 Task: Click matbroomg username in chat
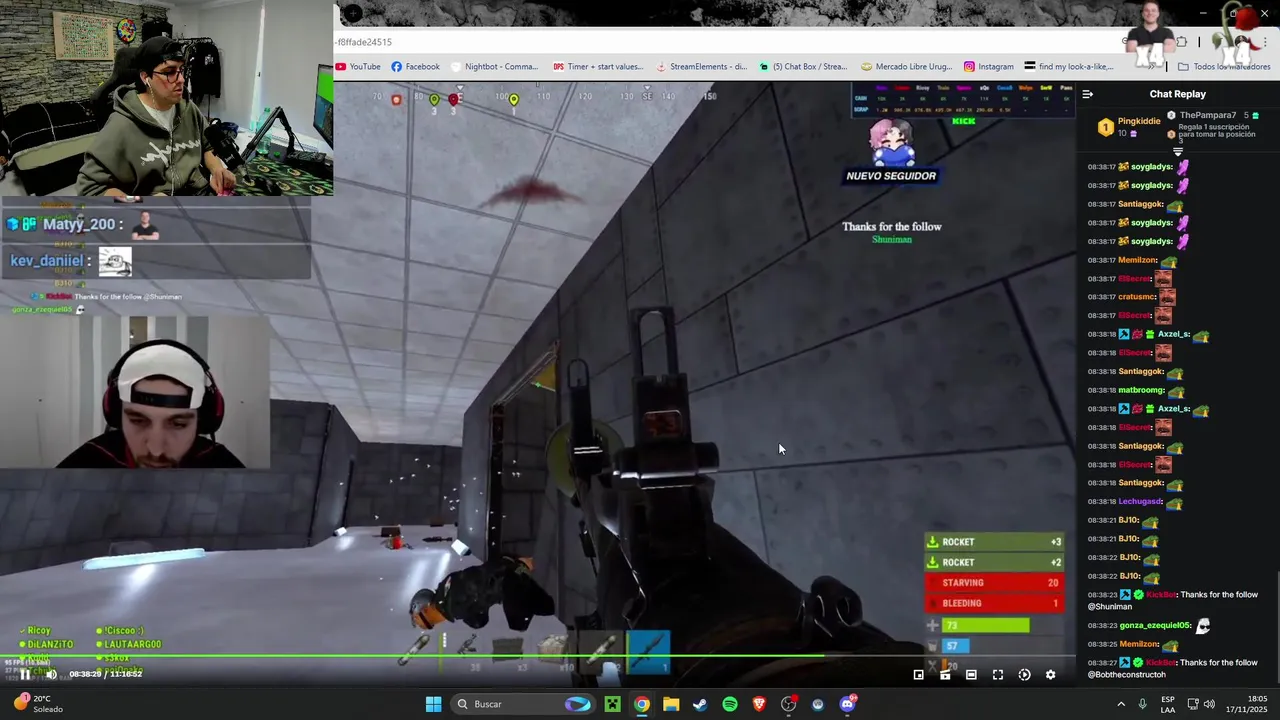[x=1141, y=390]
